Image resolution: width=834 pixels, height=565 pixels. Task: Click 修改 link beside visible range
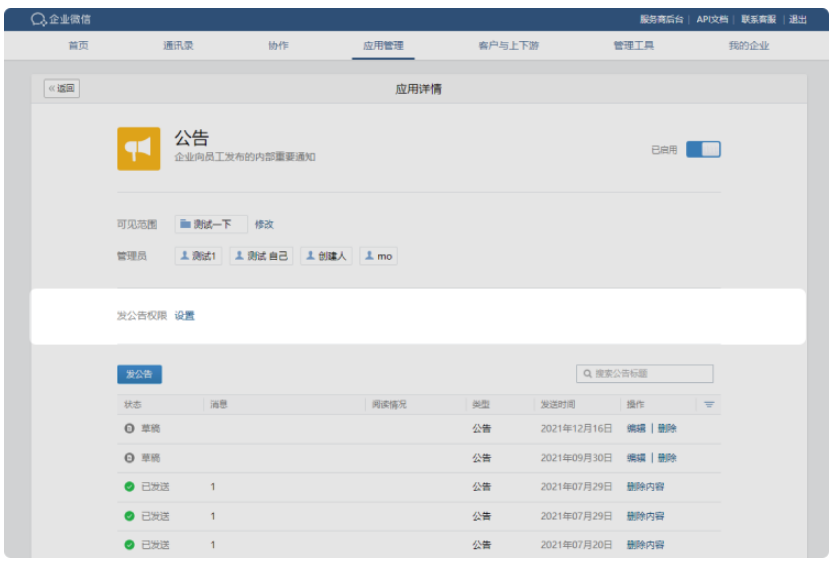tap(264, 224)
